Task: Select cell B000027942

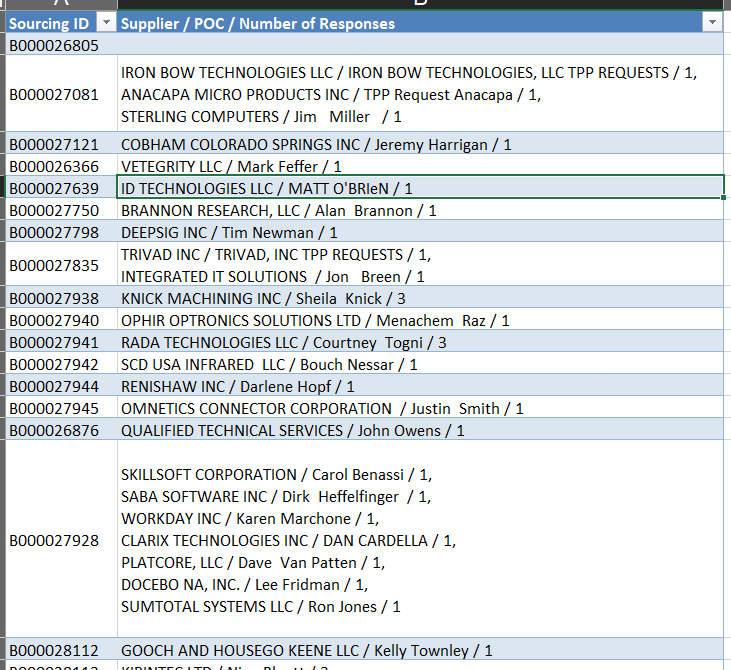Action: pyautogui.click(x=61, y=363)
